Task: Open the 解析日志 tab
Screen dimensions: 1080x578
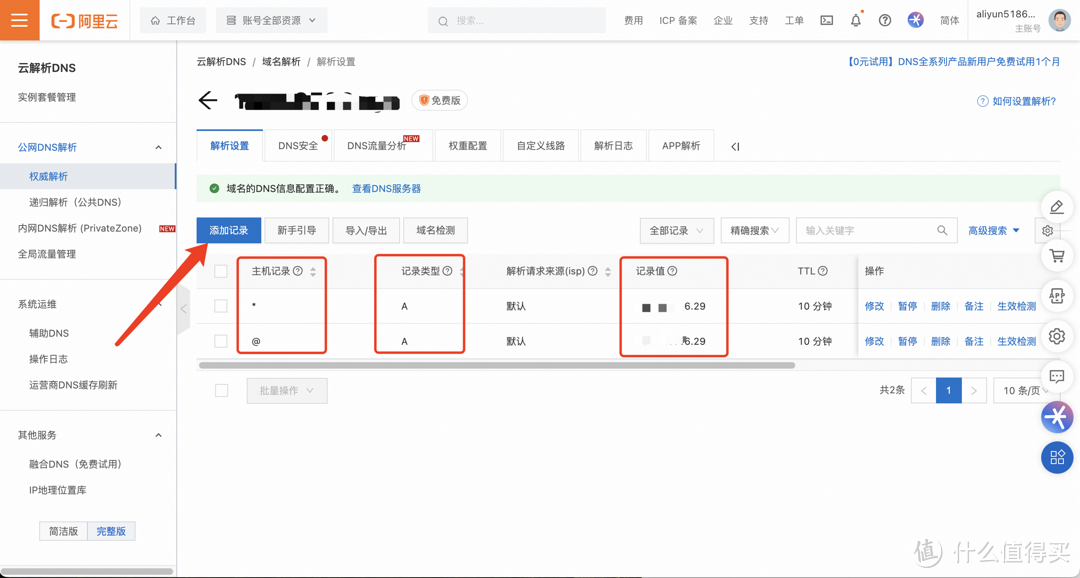Action: [613, 145]
